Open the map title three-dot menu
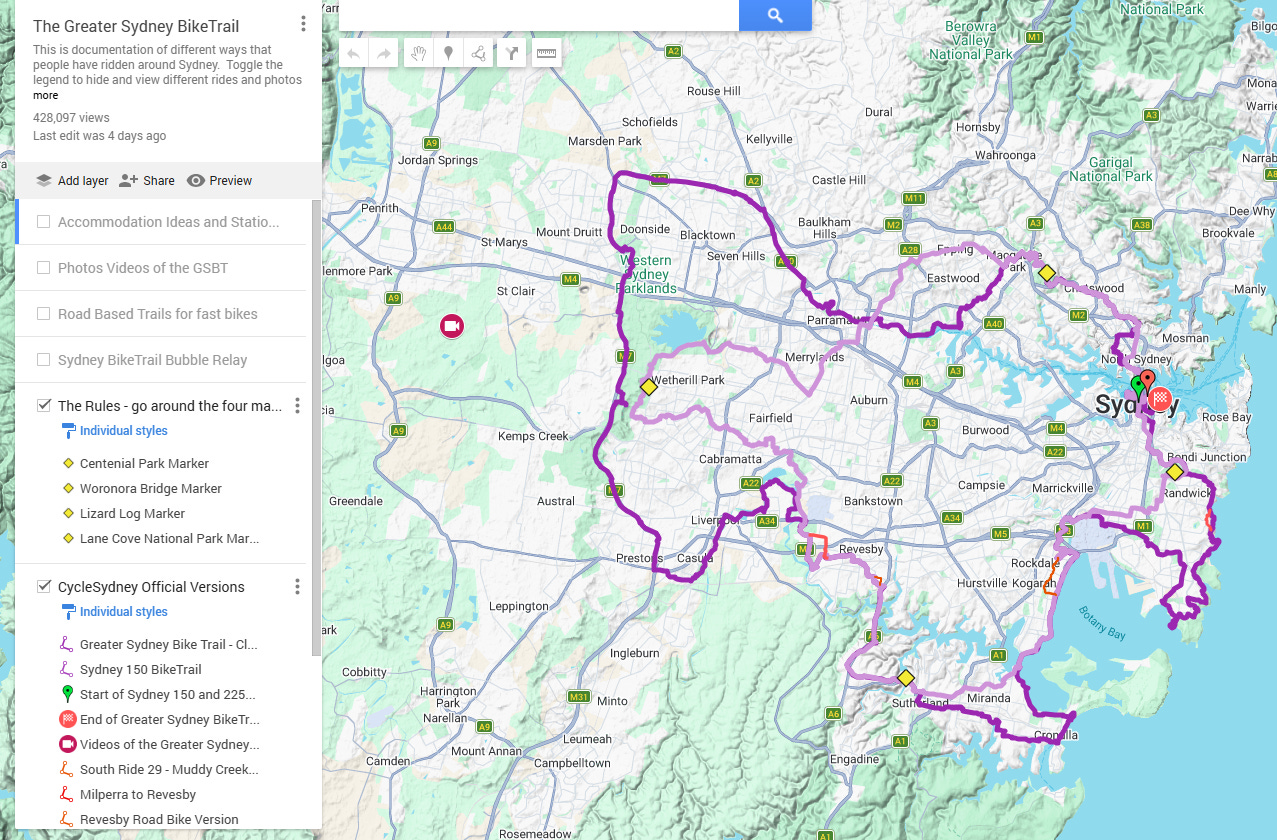 coord(304,24)
